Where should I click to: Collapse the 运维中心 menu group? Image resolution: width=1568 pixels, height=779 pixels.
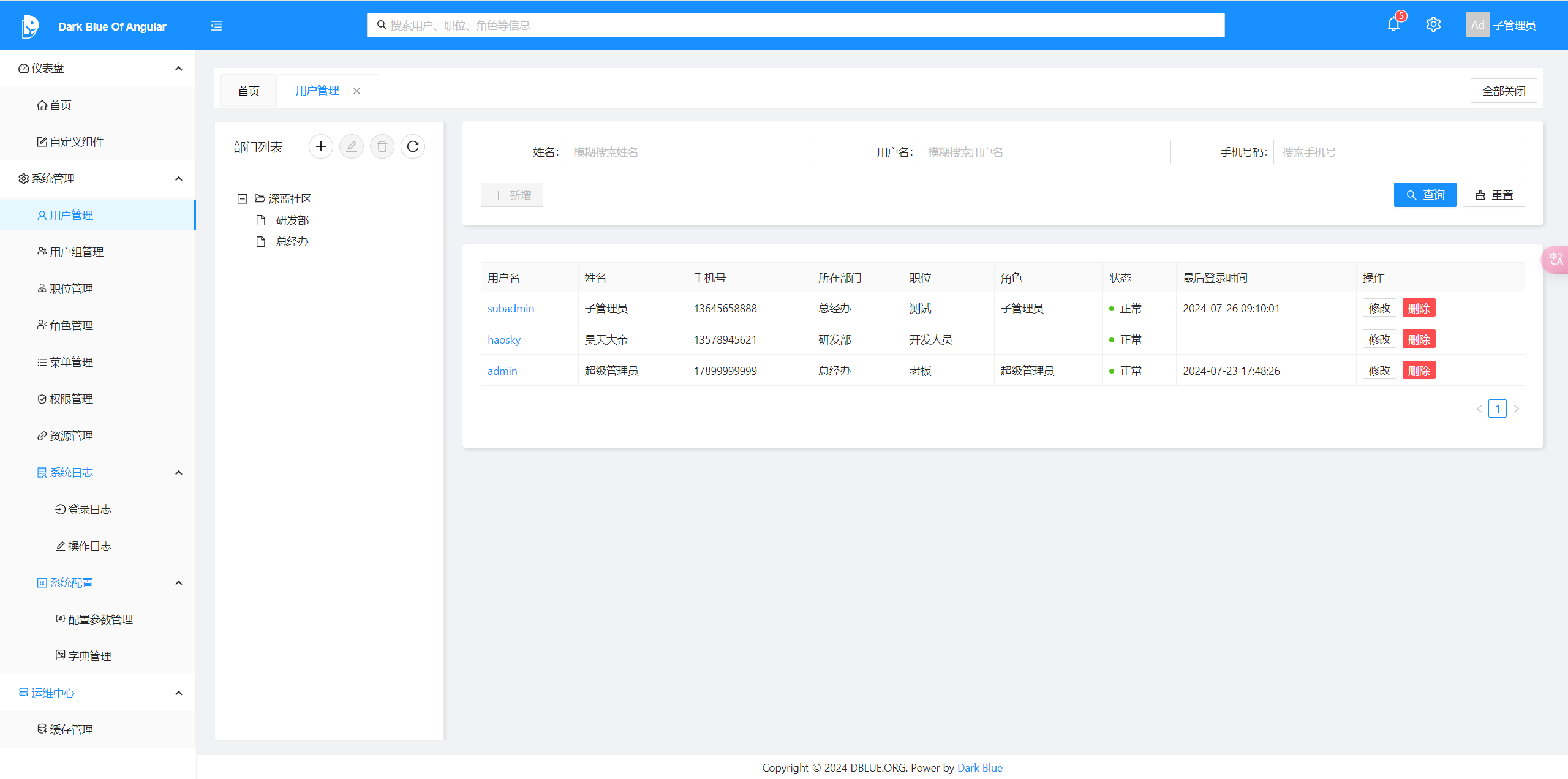pos(179,693)
